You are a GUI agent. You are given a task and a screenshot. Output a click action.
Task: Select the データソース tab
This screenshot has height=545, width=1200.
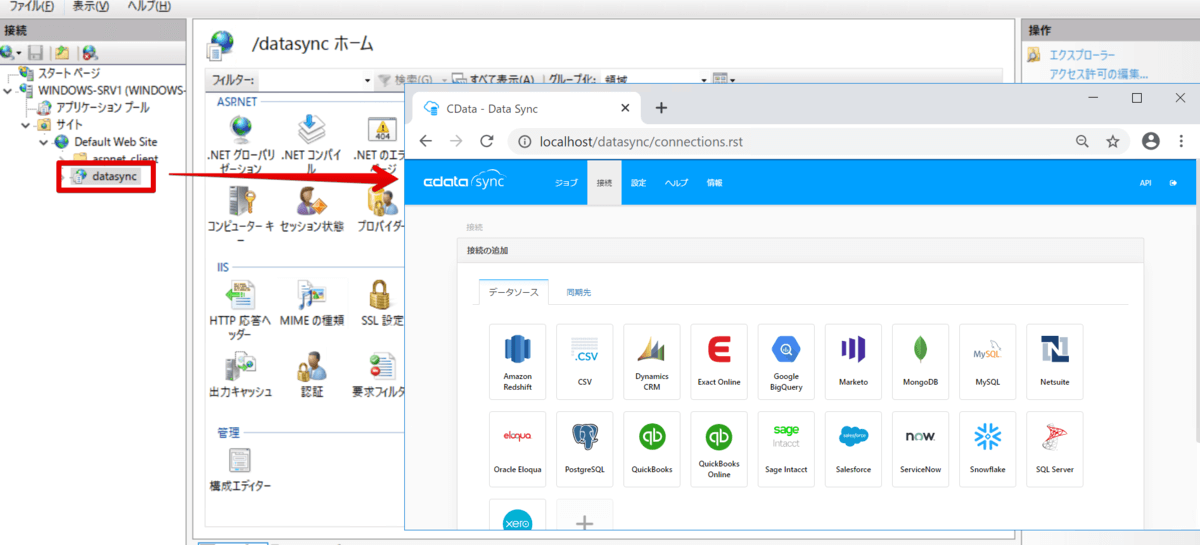click(x=514, y=292)
